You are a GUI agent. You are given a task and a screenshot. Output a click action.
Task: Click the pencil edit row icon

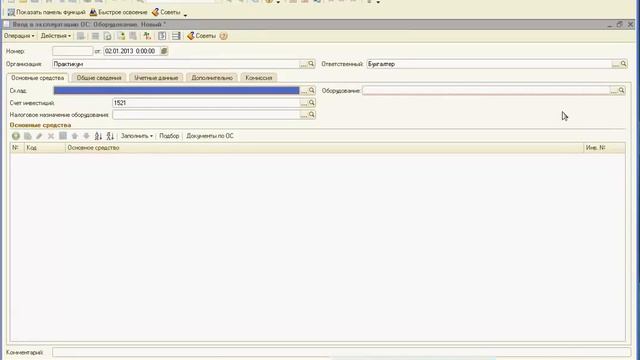pyautogui.click(x=39, y=136)
